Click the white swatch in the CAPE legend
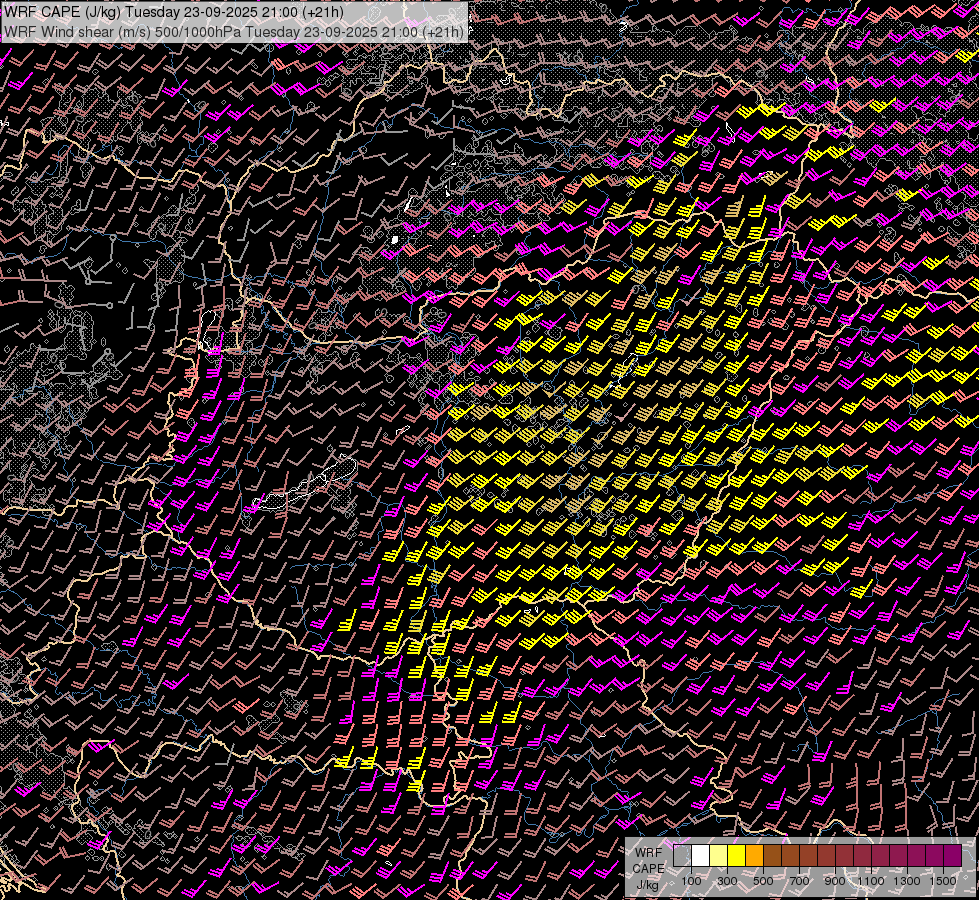The image size is (979, 900). [x=701, y=856]
